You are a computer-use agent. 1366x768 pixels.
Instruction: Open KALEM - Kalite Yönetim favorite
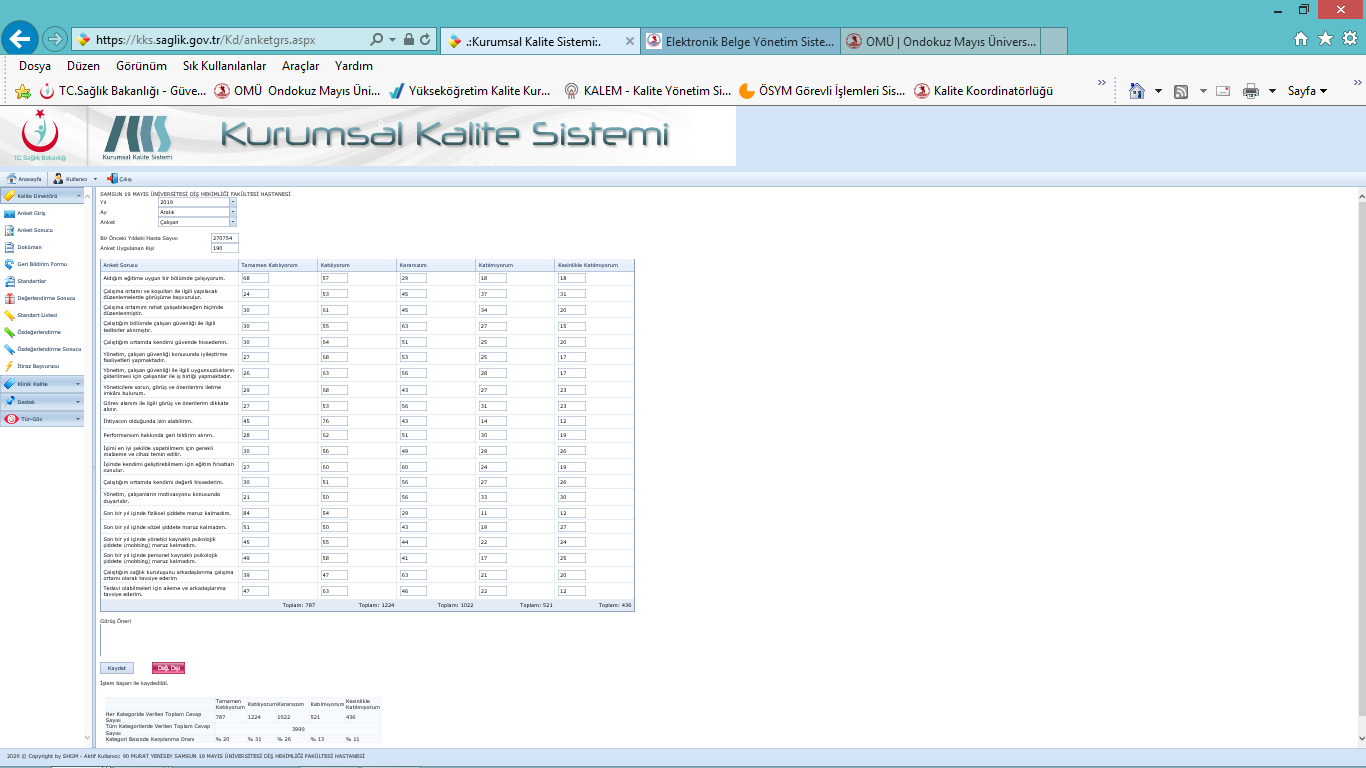(648, 91)
